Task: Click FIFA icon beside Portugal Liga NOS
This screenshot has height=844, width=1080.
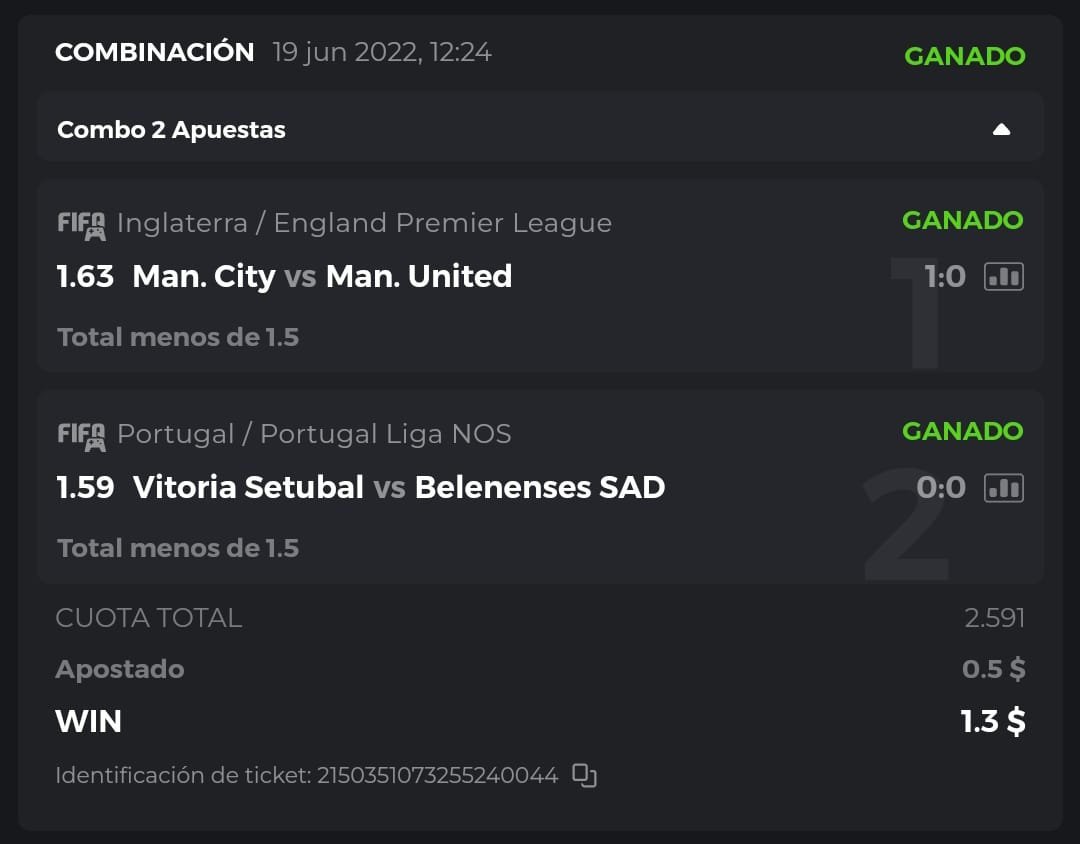Action: point(81,435)
